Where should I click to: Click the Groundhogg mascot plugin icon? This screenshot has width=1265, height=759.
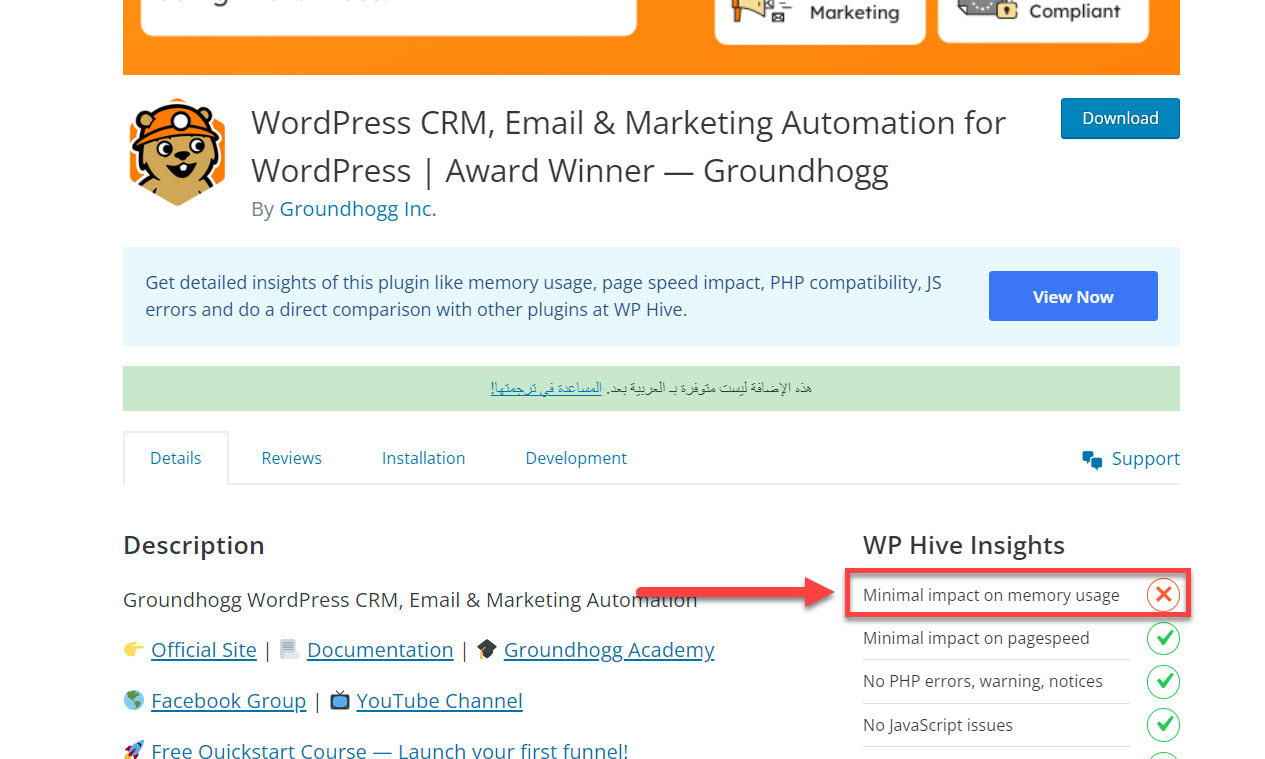(176, 152)
